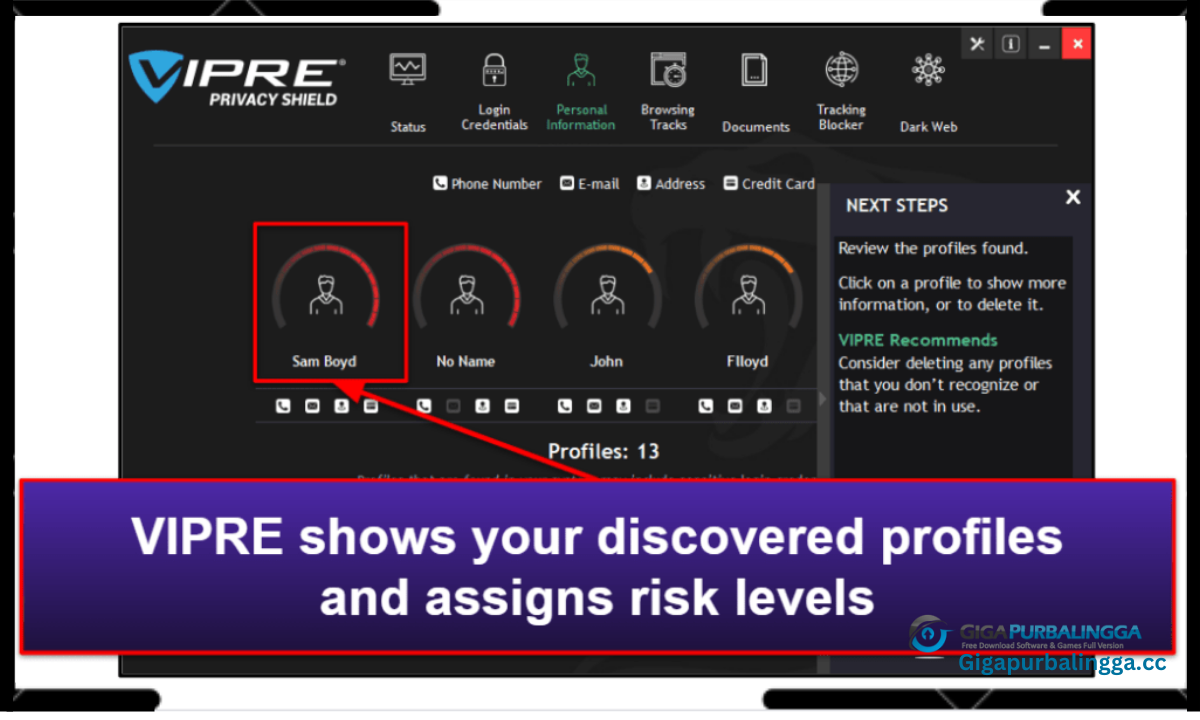Open the tools settings wrench icon
The image size is (1200, 720).
(x=978, y=44)
